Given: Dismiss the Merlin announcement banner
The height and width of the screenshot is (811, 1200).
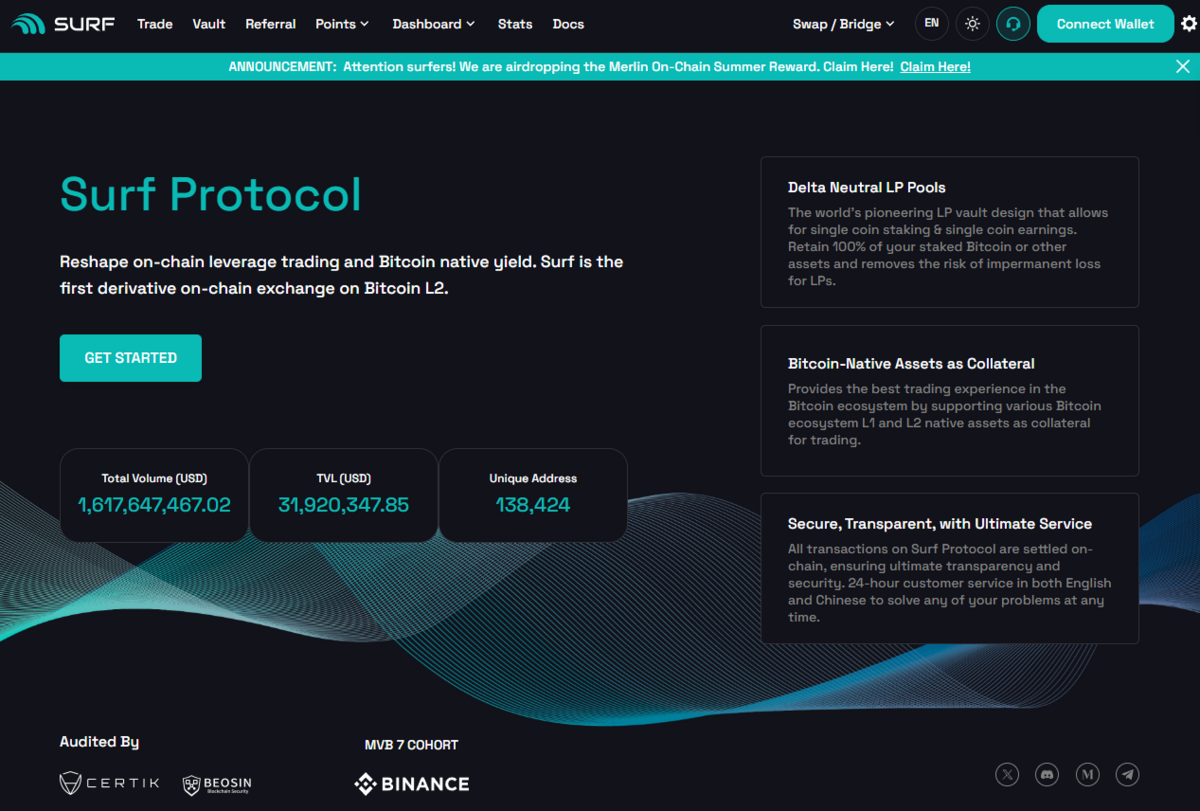Looking at the screenshot, I should tap(1182, 66).
